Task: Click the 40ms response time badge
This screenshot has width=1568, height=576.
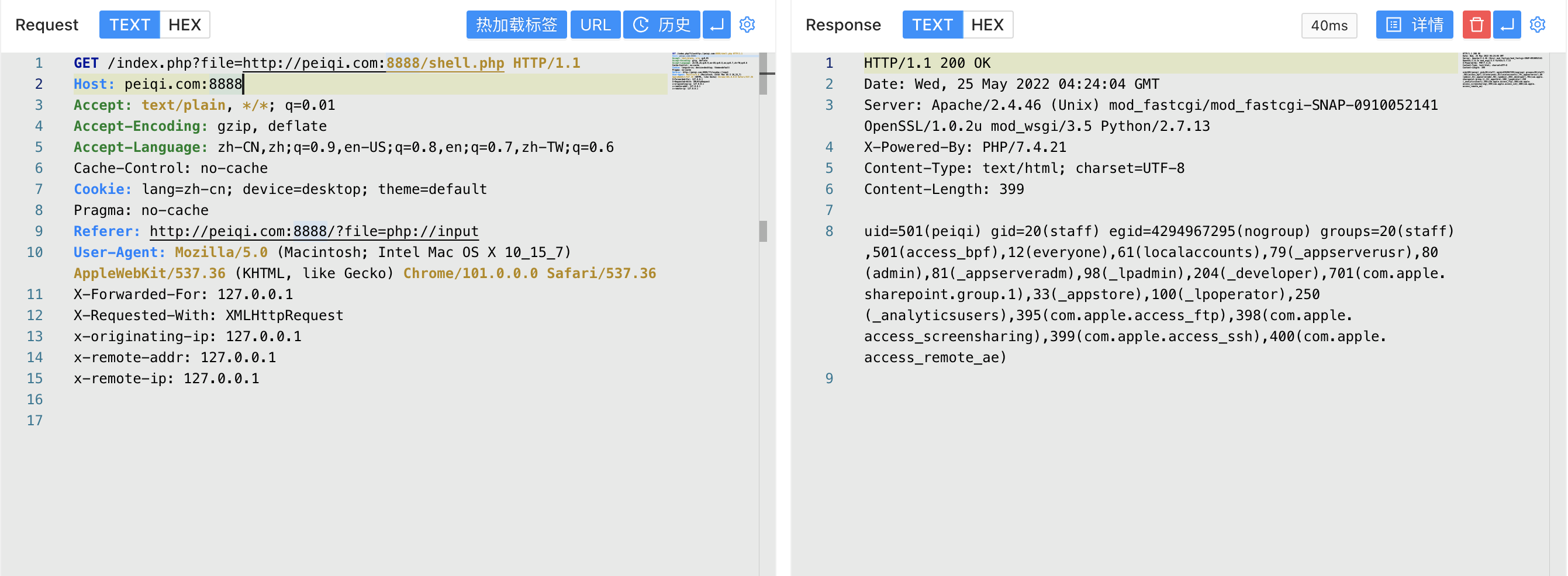Action: [1329, 26]
